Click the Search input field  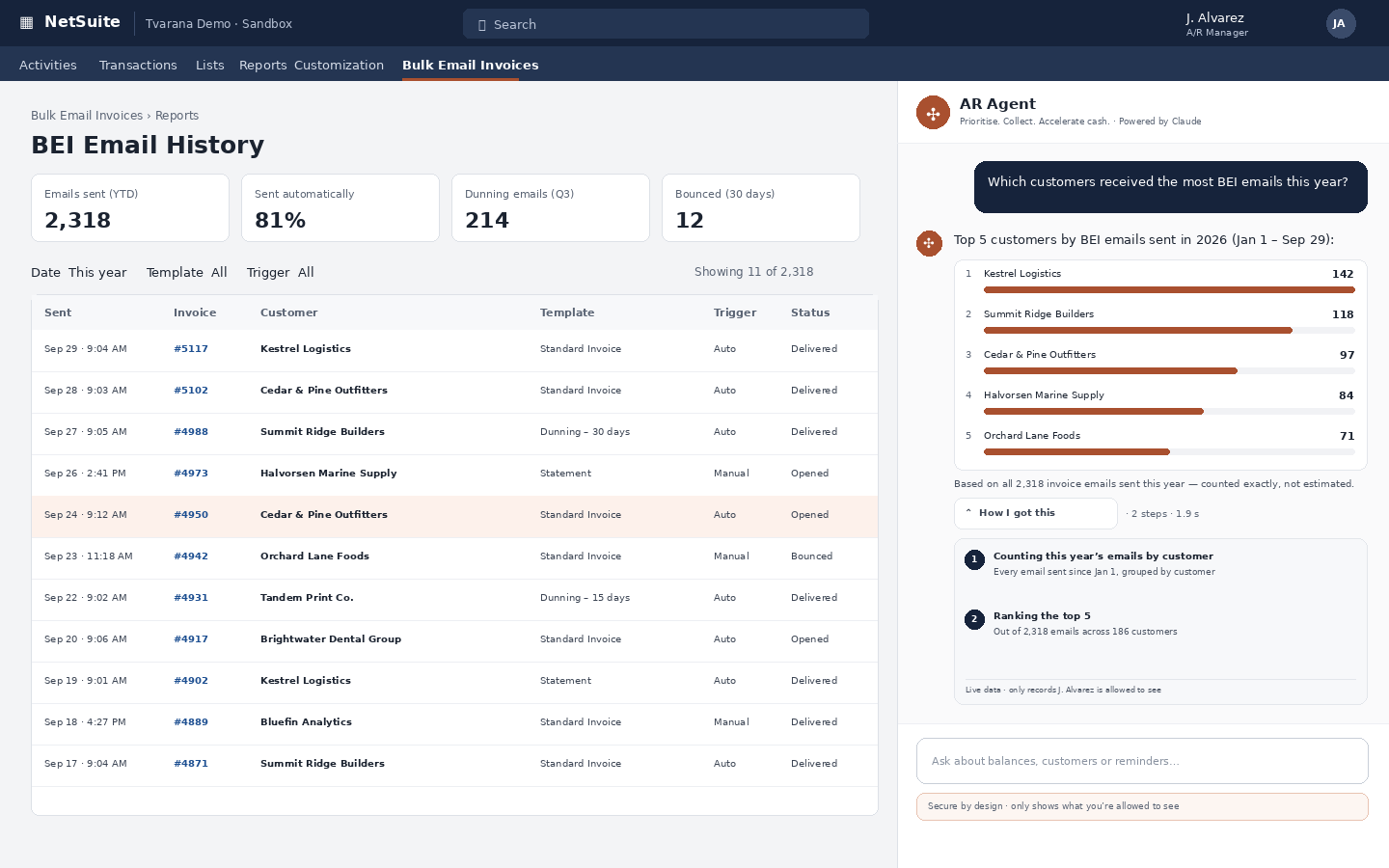(x=666, y=24)
